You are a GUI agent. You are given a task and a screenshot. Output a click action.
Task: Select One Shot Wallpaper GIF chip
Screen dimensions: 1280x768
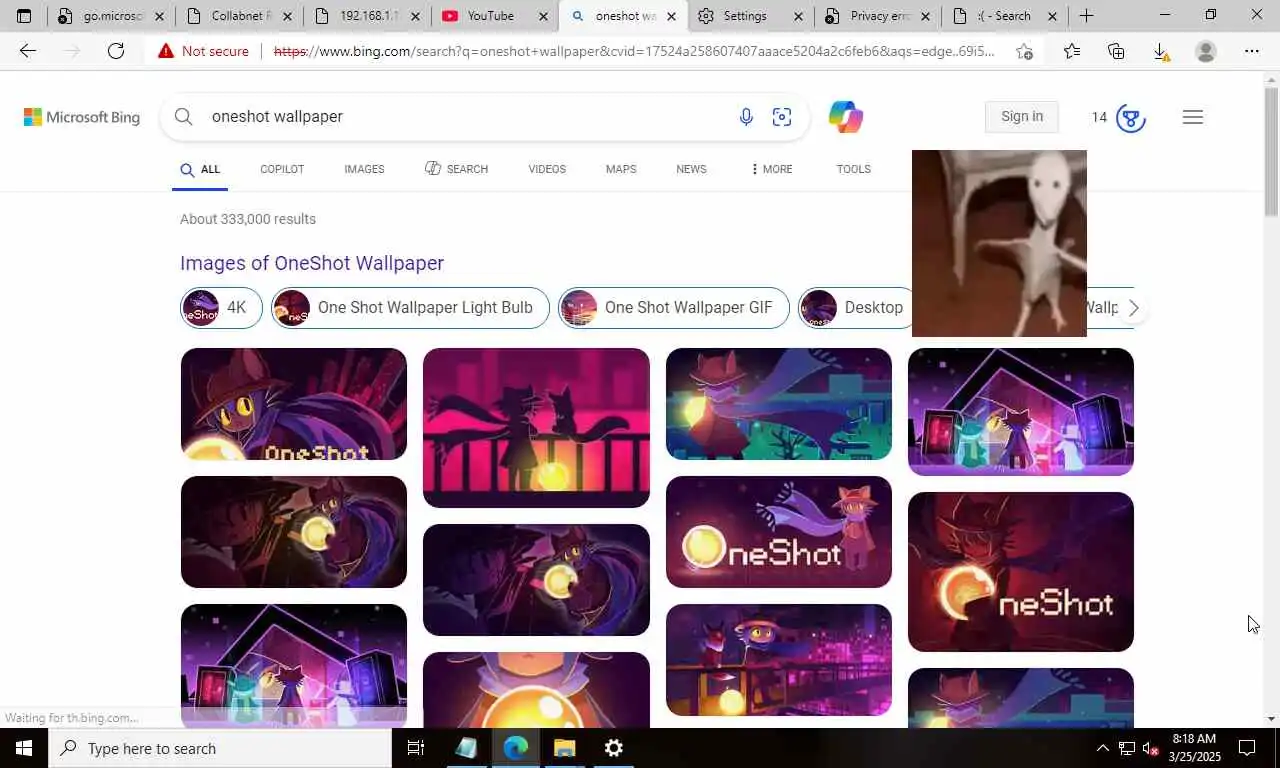click(674, 308)
